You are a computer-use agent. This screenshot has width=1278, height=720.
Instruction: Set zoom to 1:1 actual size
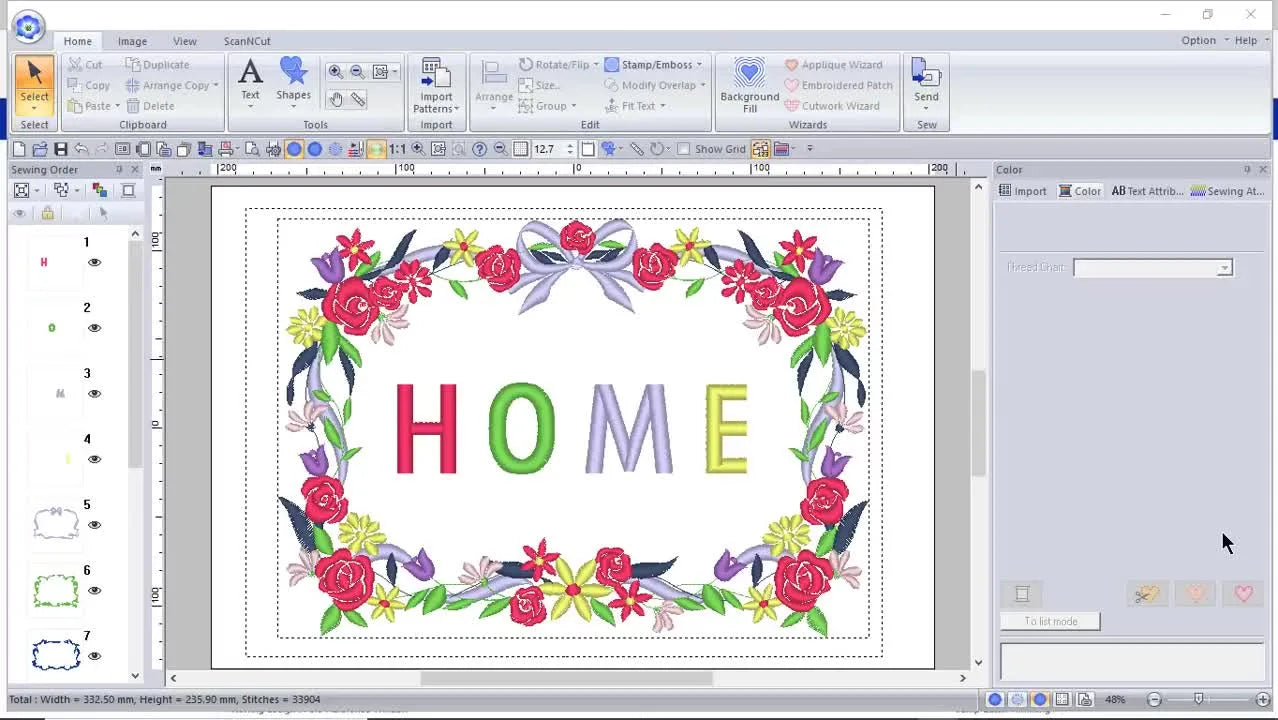point(397,149)
